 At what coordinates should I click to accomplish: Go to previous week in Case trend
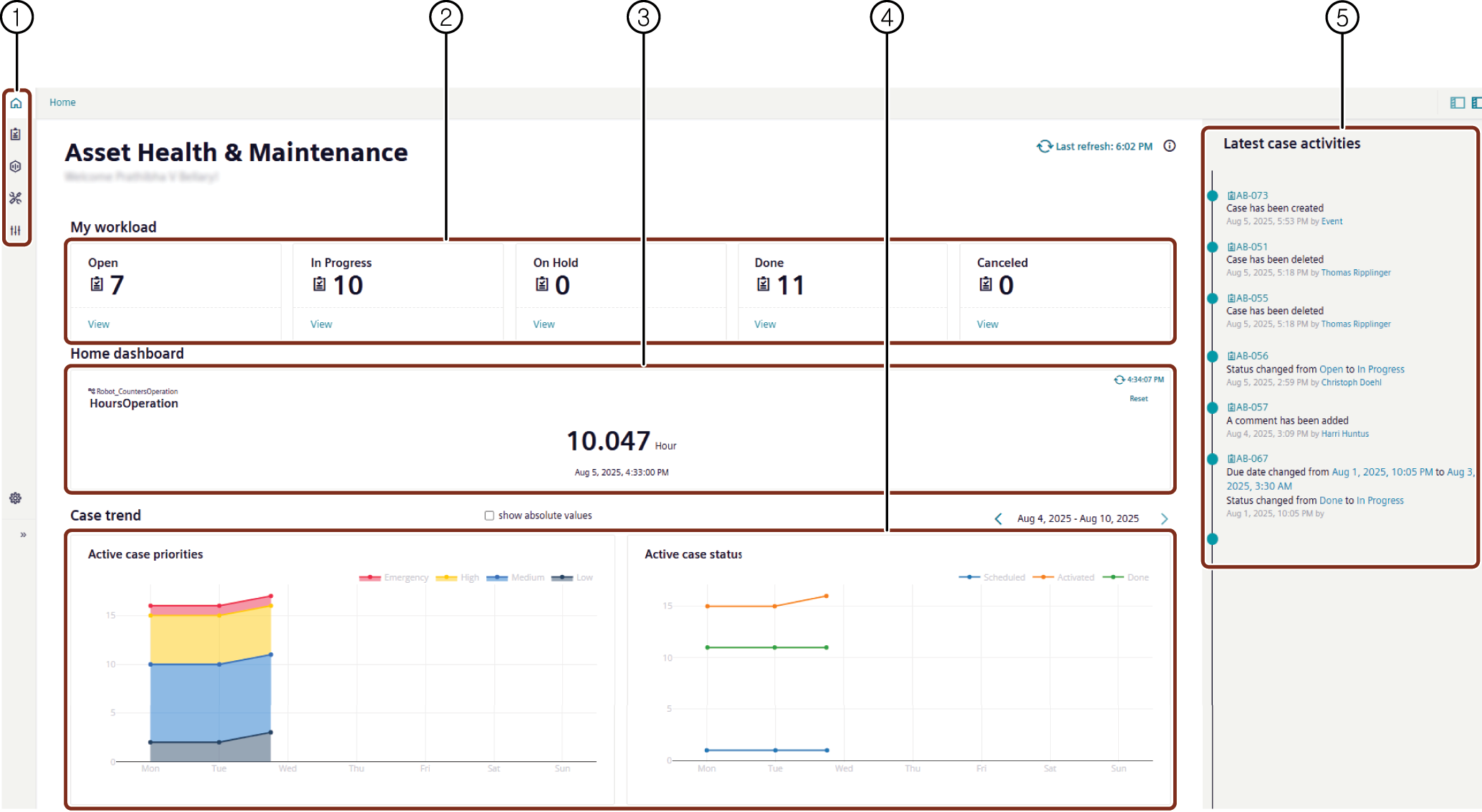point(999,519)
